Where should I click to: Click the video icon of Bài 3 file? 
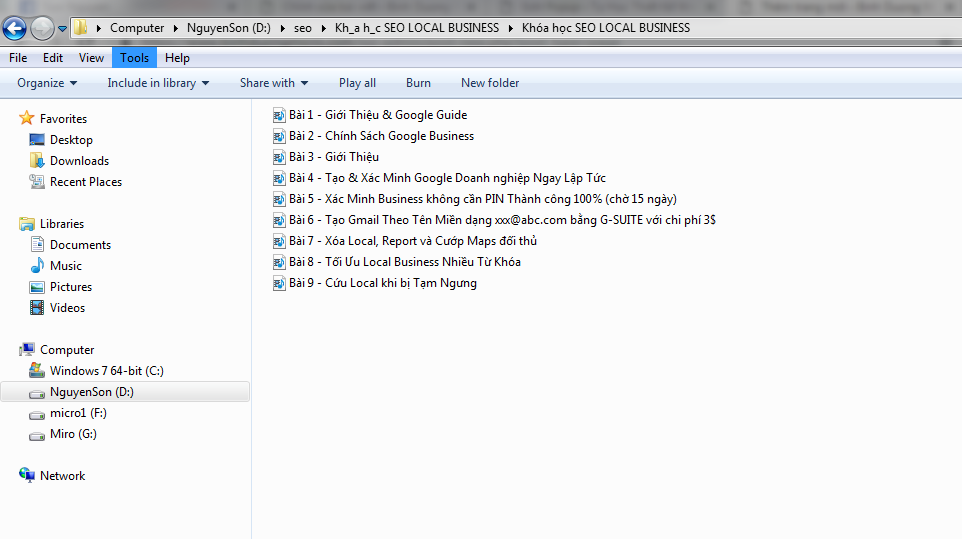pyautogui.click(x=279, y=157)
